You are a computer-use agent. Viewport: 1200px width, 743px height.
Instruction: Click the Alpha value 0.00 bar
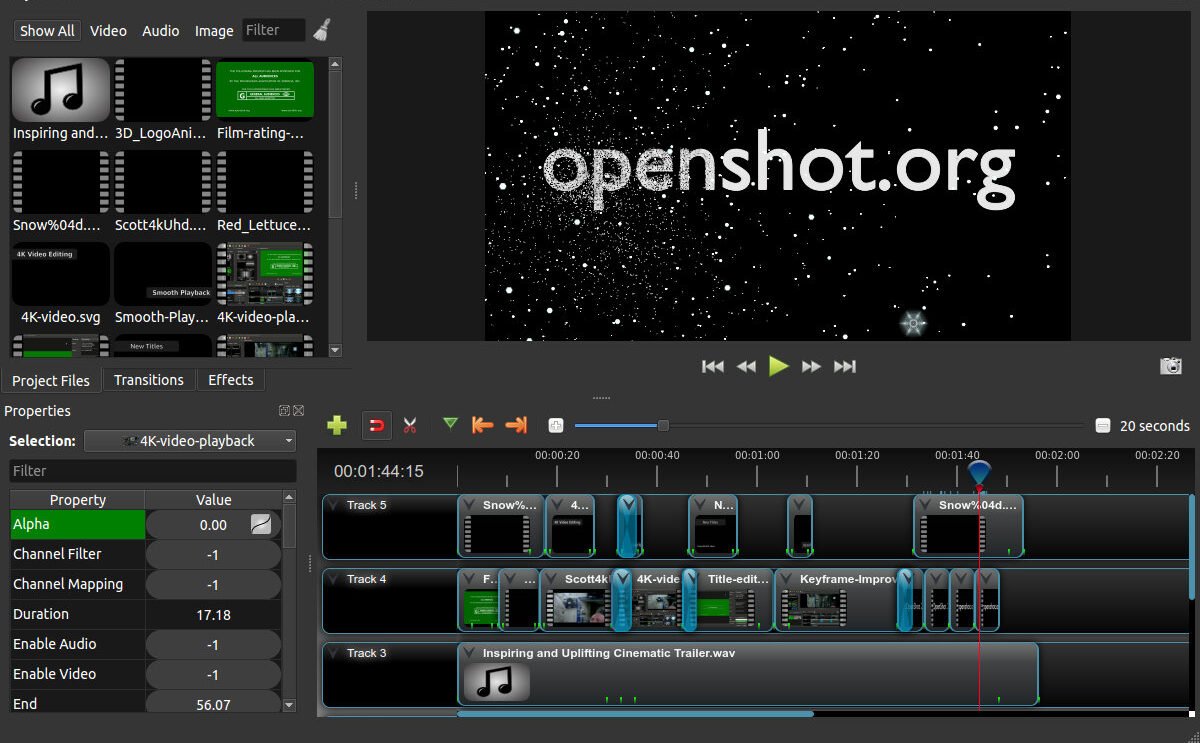coord(213,525)
